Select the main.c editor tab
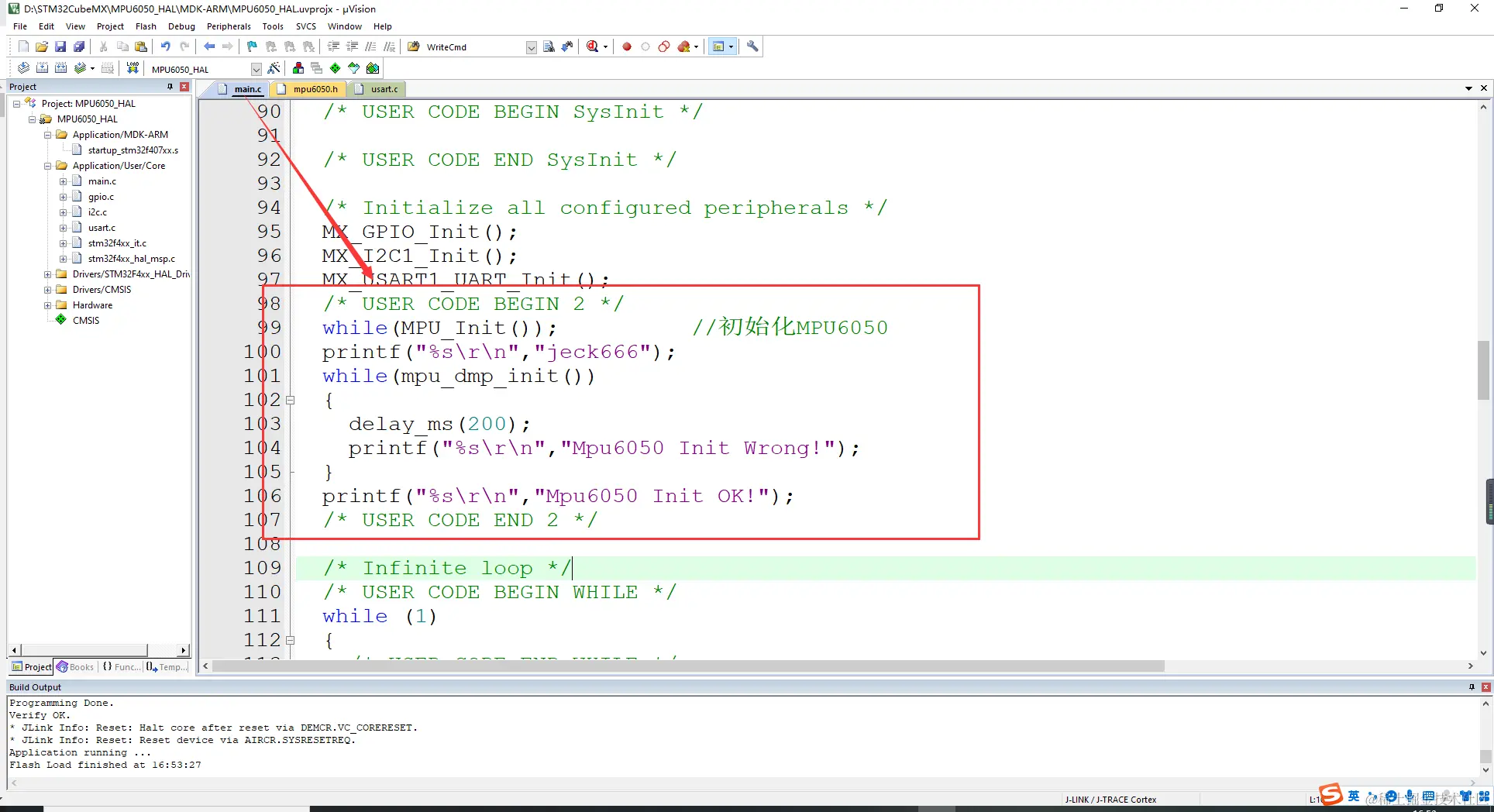Viewport: 1494px width, 812px height. point(240,89)
